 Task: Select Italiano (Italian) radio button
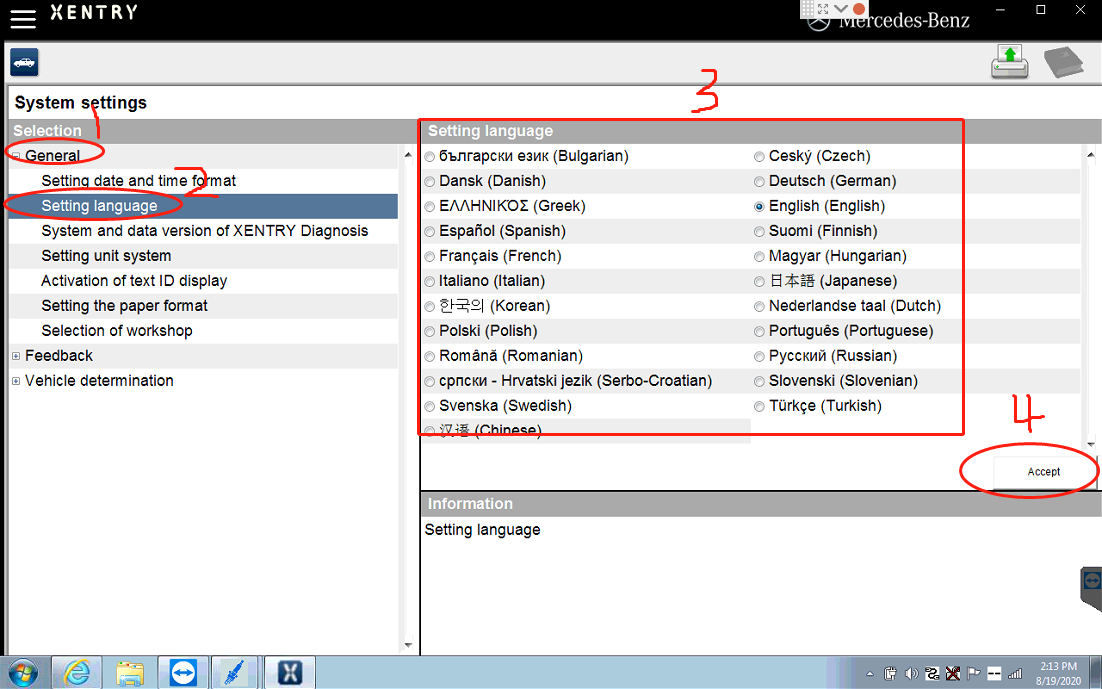429,281
